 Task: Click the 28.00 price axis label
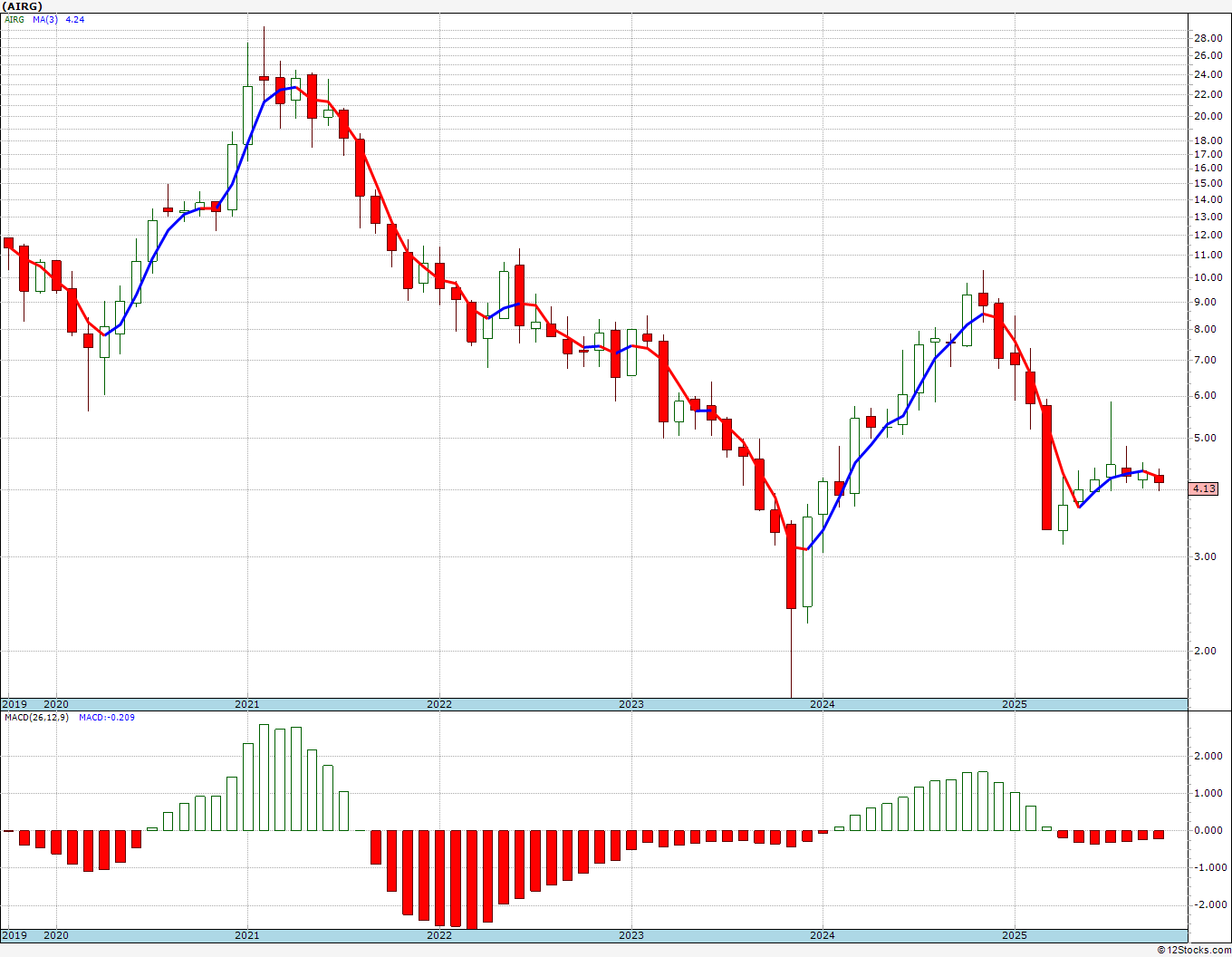coord(1208,38)
